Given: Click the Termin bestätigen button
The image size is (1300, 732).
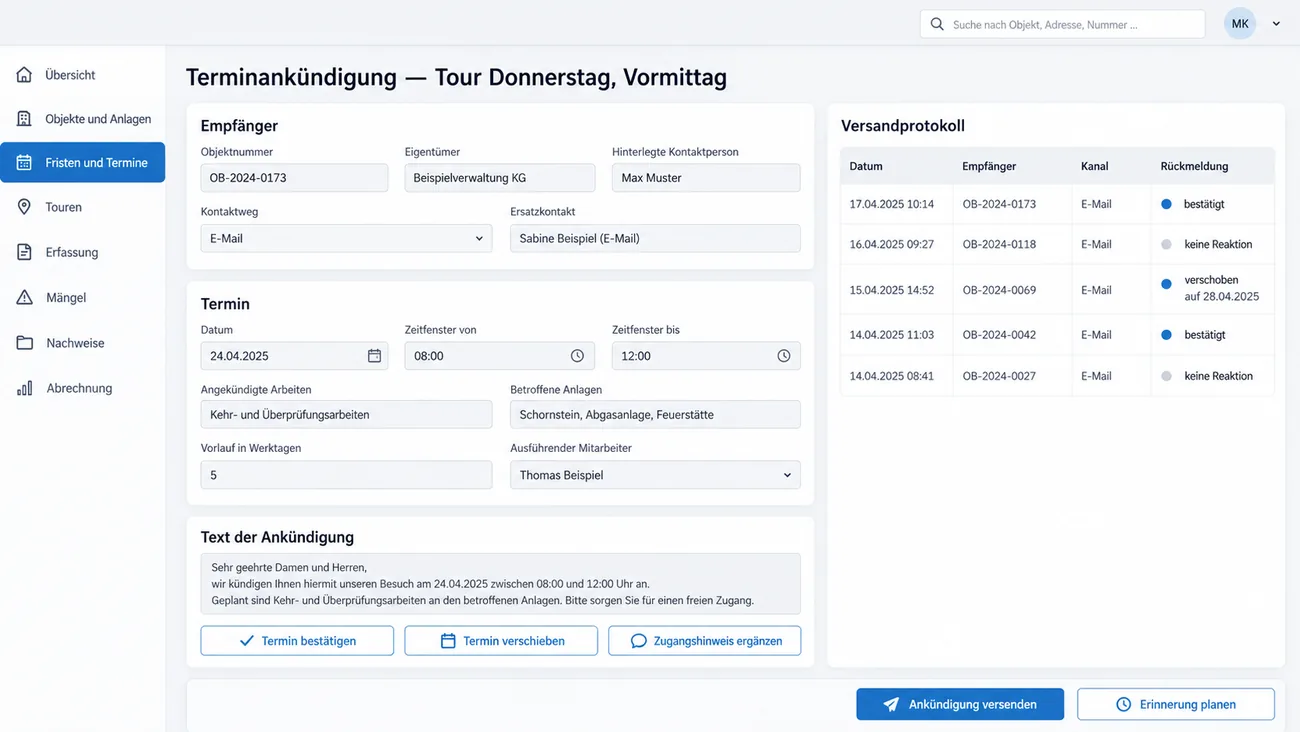Looking at the screenshot, I should point(297,641).
